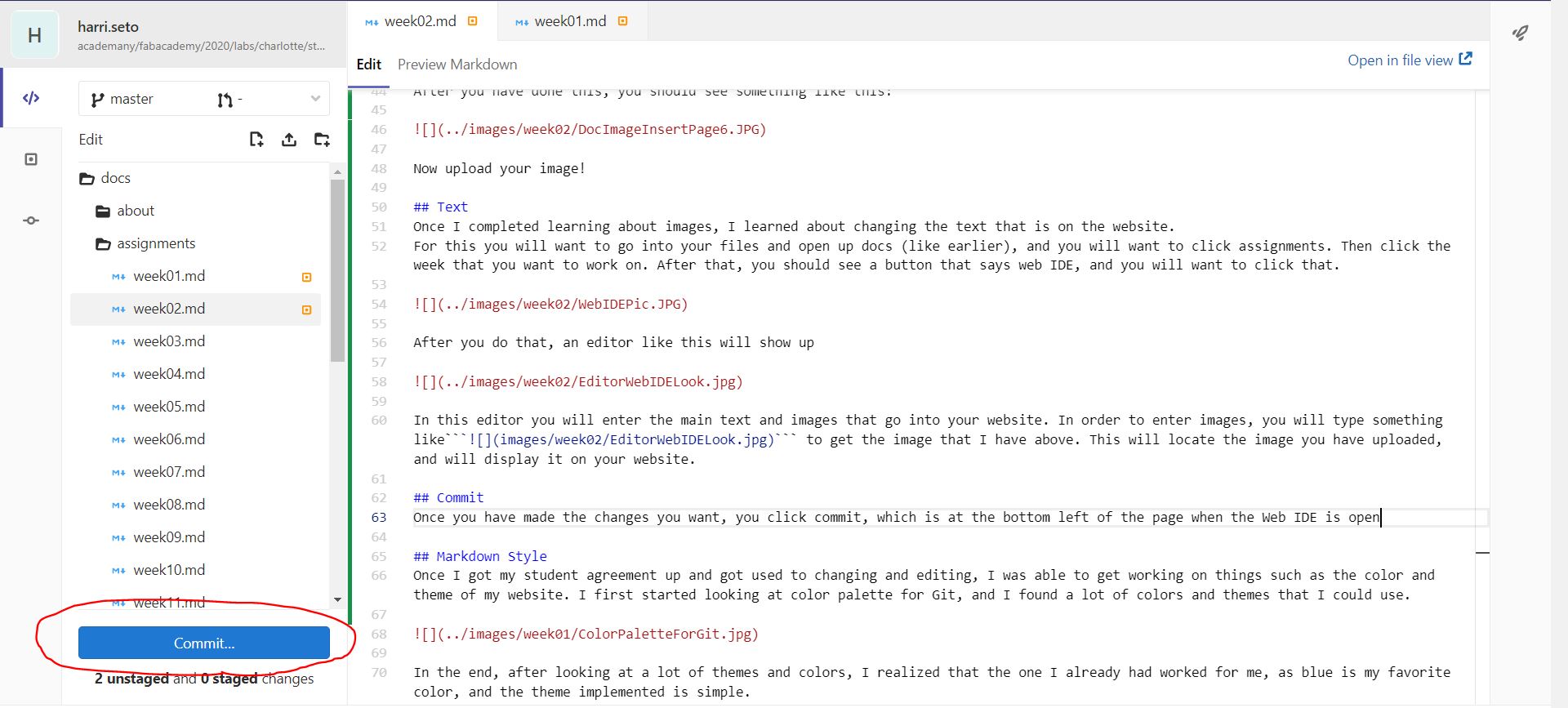Open the Edit activity view icon

pos(31,98)
